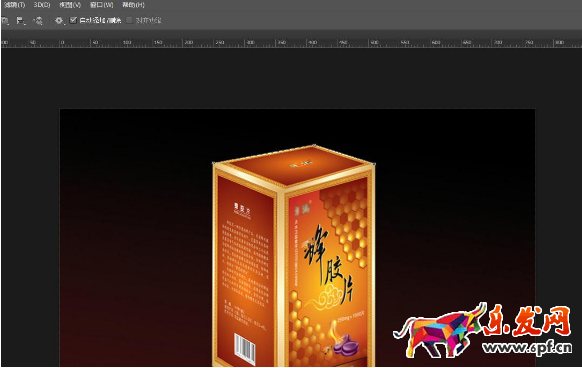Open the Help (H) menu
Image resolution: width=582 pixels, height=368 pixels.
tap(133, 5)
